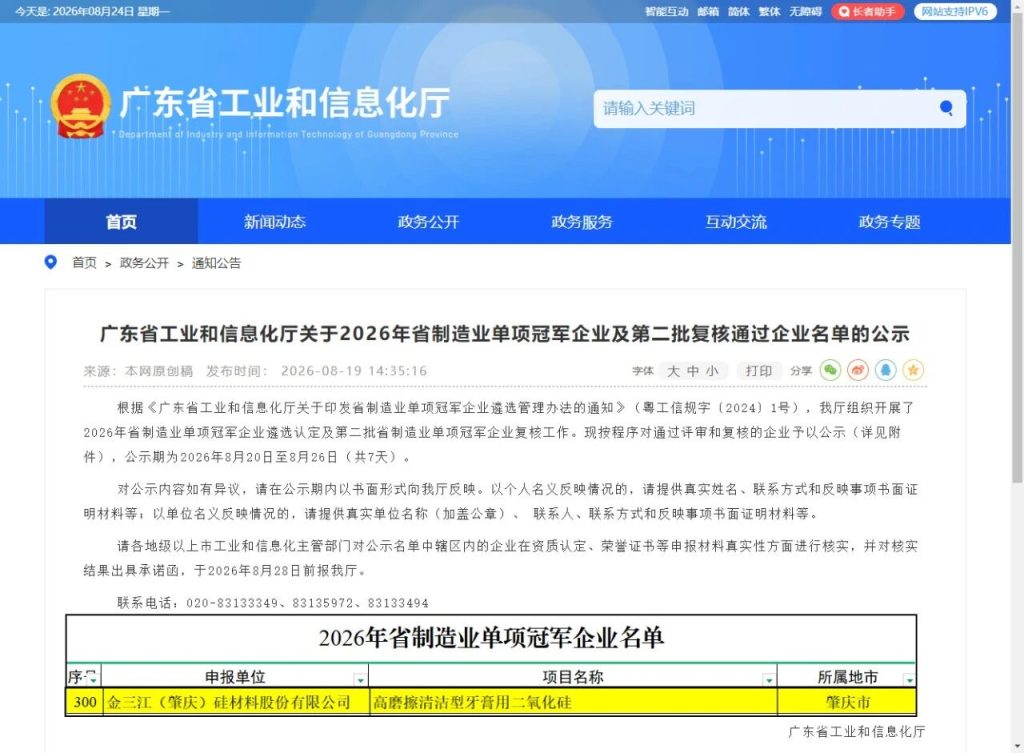Viewport: 1024px width, 753px height.
Task: Open the 申报单位 column filter dropdown
Action: click(x=360, y=679)
